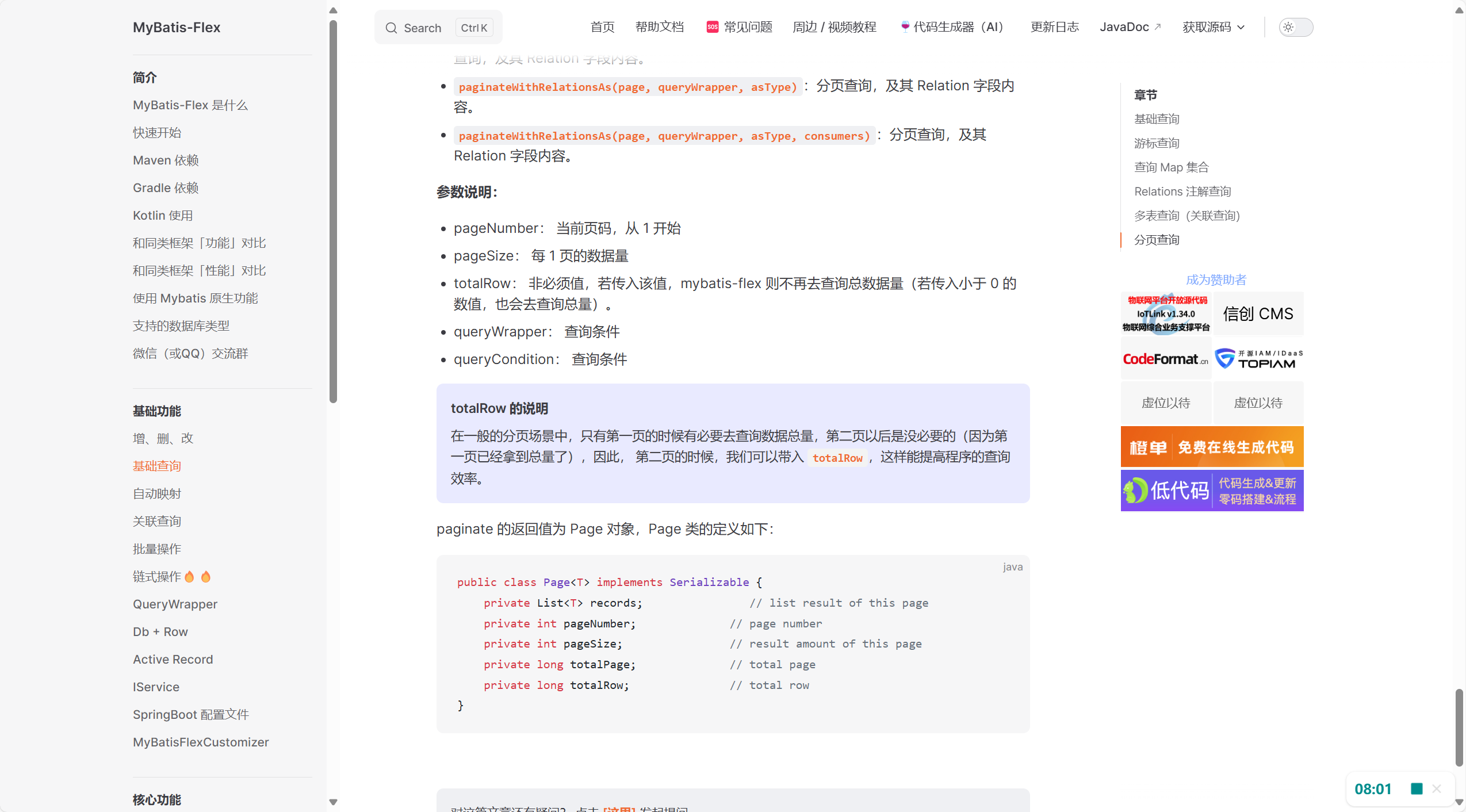Open JavaDoc external link
This screenshot has width=1466, height=812.
click(1130, 27)
